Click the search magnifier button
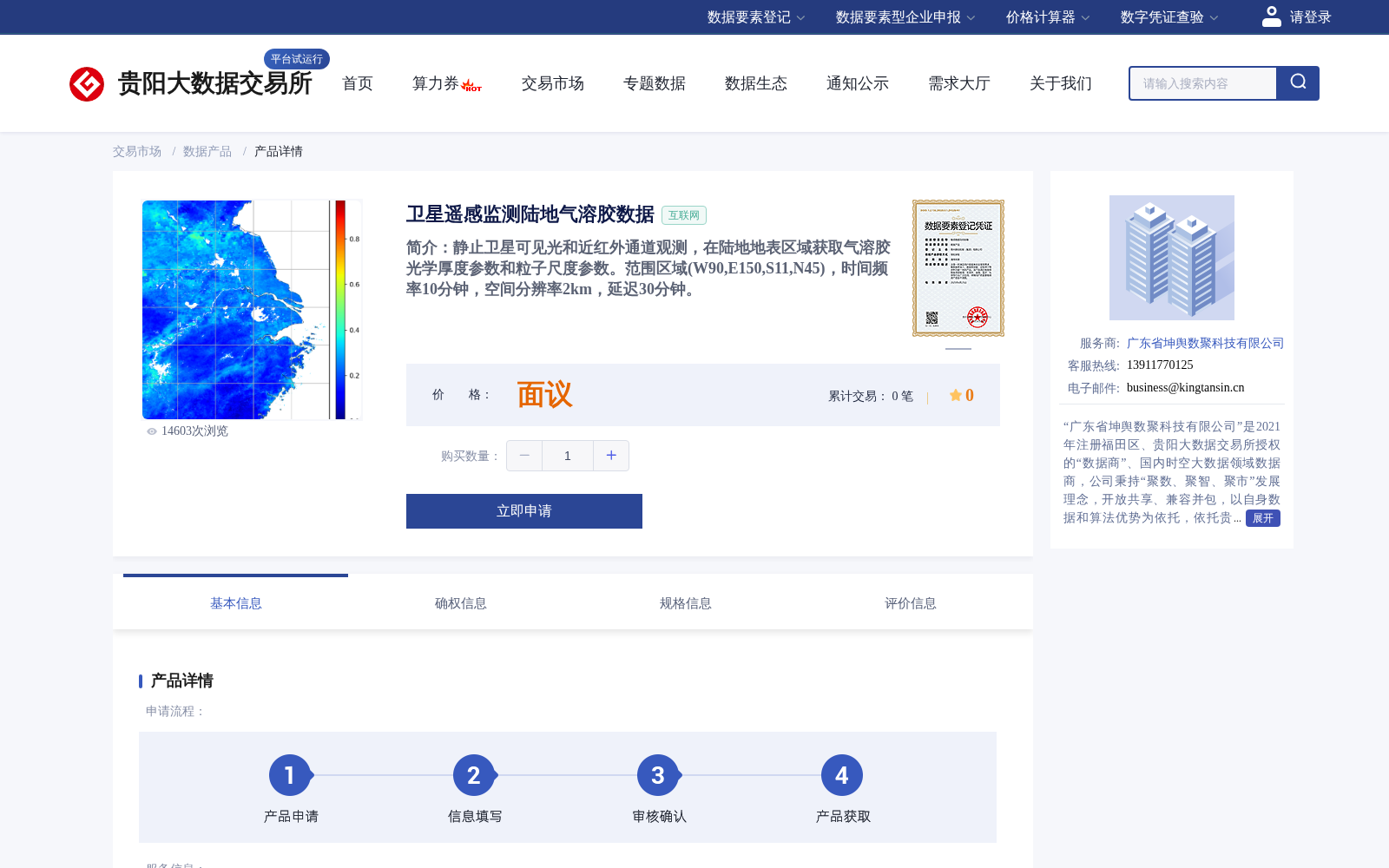 1298,83
